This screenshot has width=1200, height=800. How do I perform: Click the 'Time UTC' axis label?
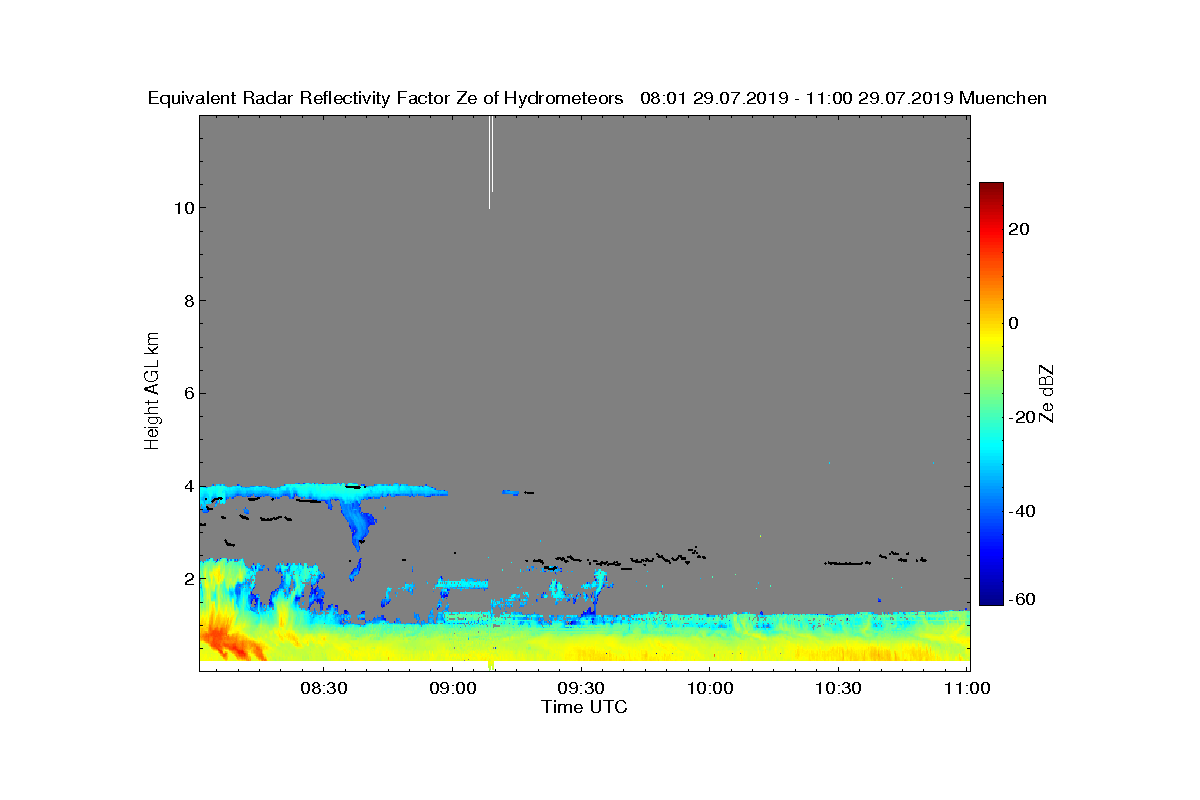(585, 707)
